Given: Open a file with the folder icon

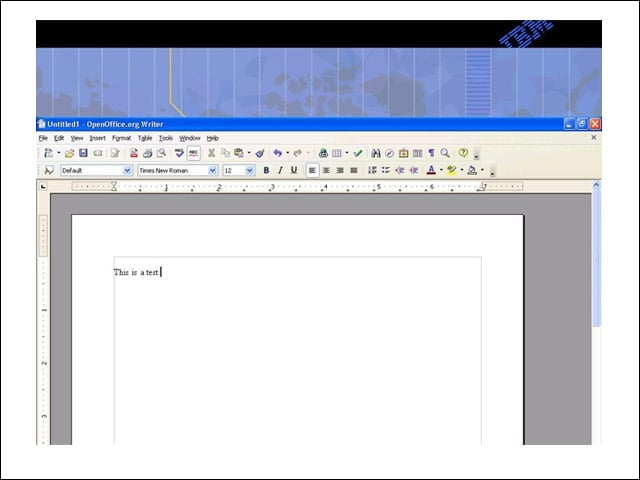Looking at the screenshot, I should point(69,153).
